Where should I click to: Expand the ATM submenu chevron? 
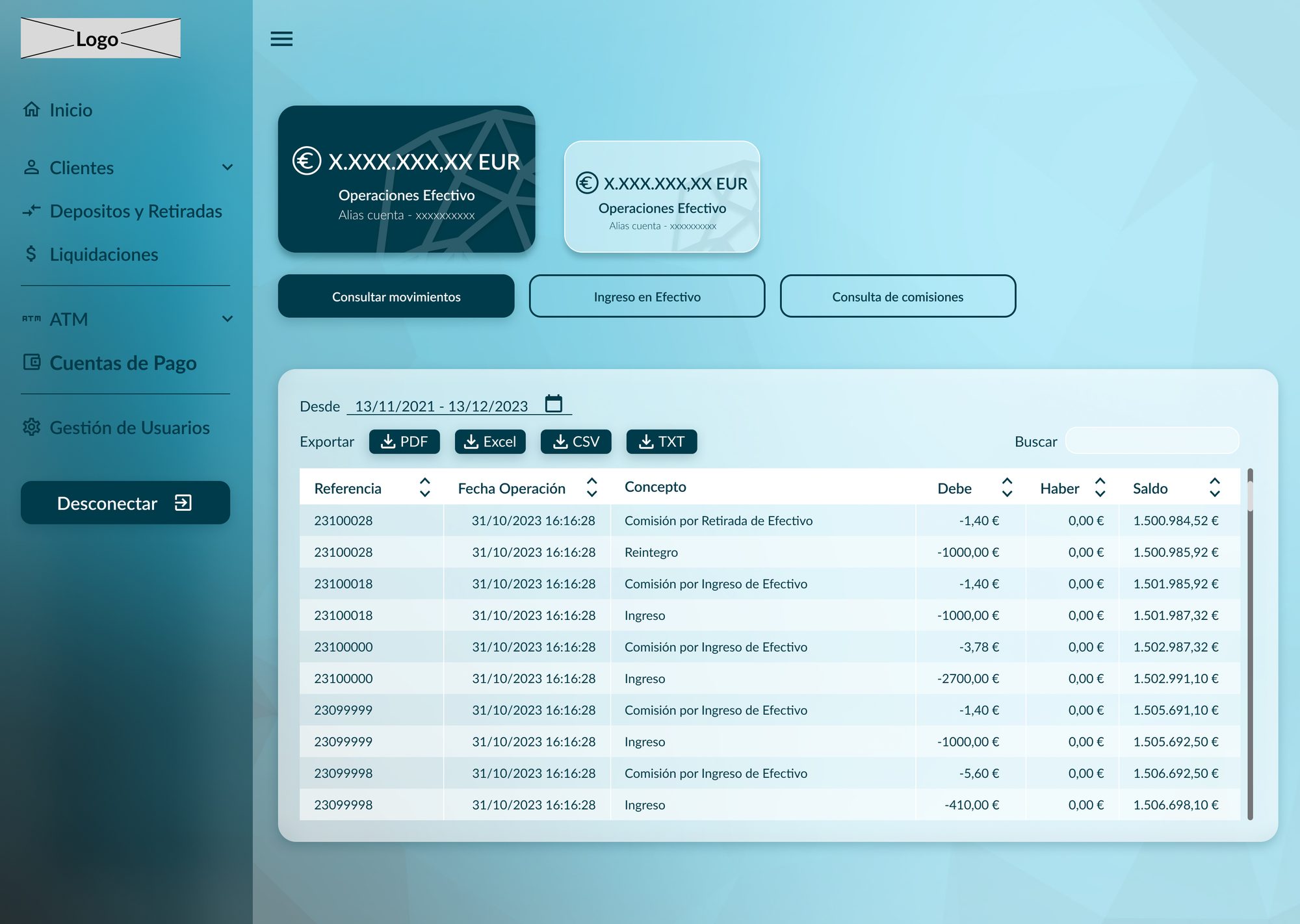[227, 318]
